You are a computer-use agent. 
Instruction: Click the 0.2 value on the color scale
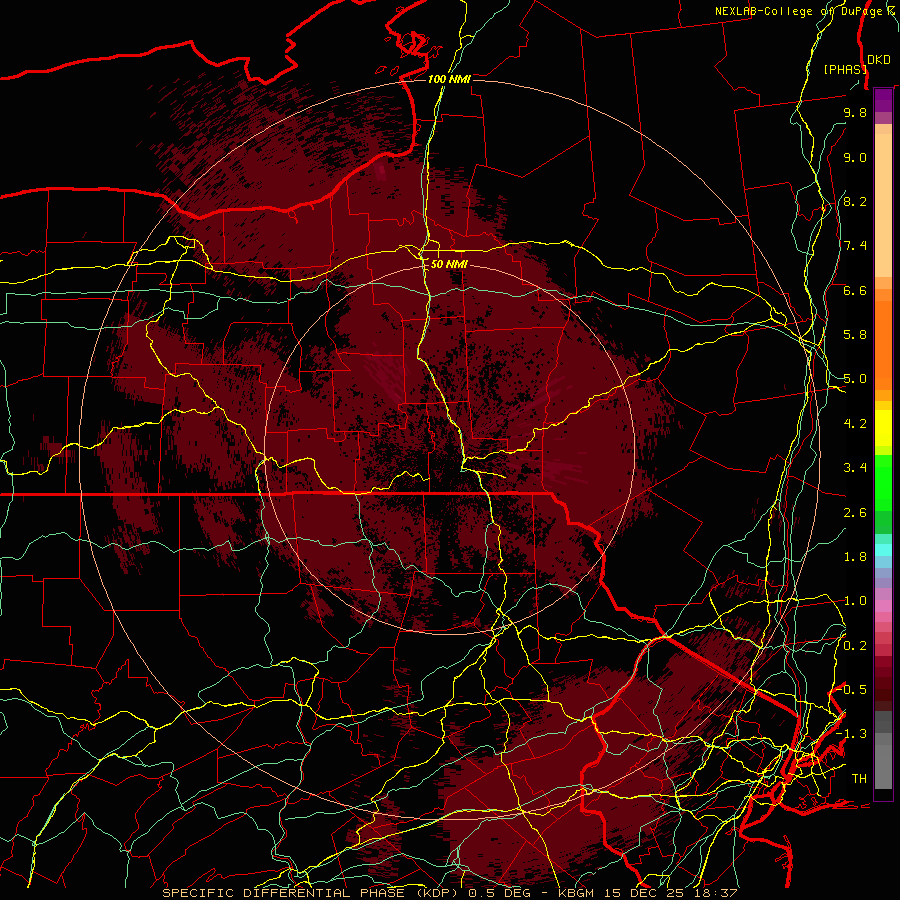pyautogui.click(x=855, y=646)
